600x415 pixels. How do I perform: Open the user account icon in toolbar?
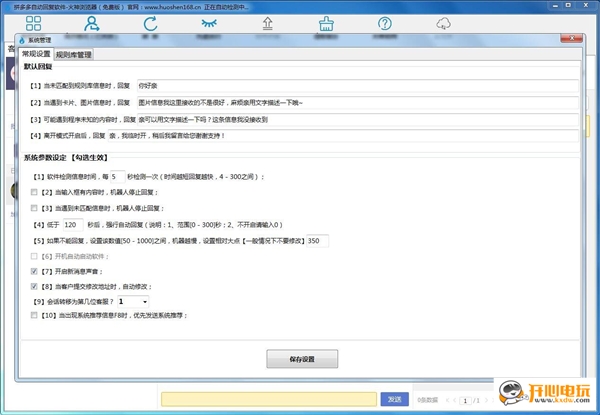[92, 23]
